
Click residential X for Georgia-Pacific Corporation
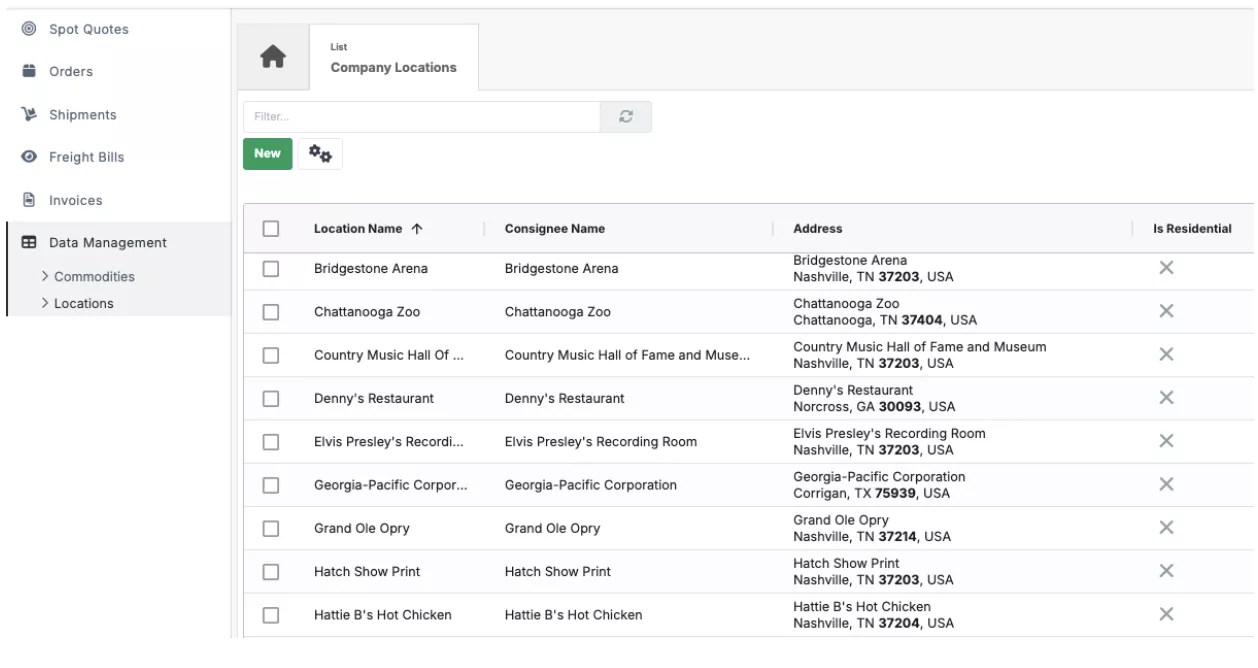point(1165,484)
